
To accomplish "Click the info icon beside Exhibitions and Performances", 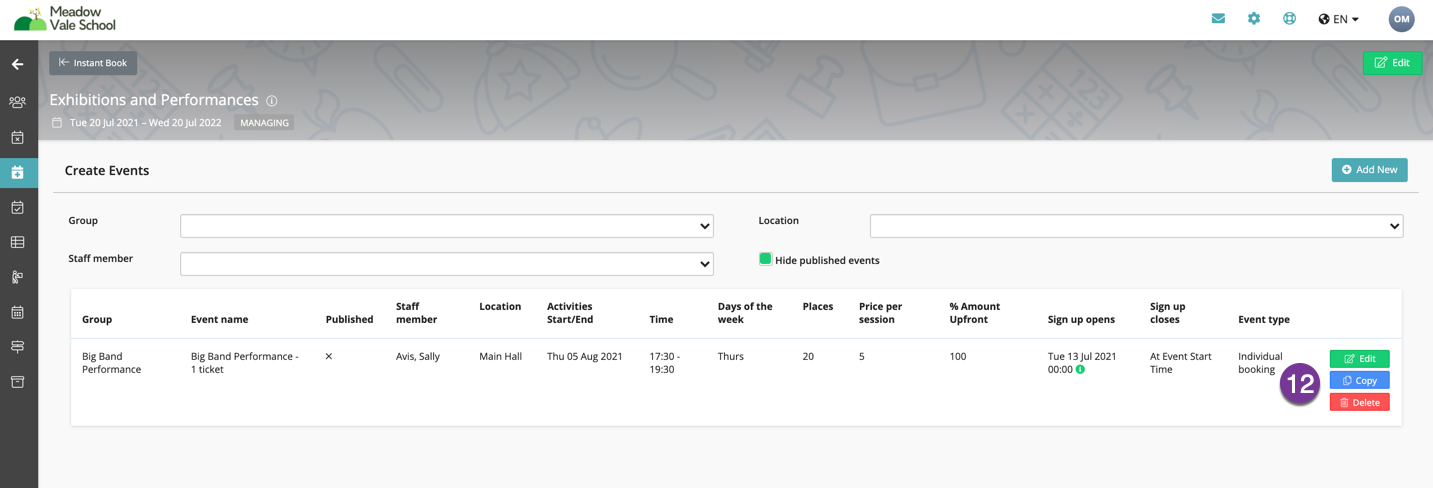I will (272, 101).
